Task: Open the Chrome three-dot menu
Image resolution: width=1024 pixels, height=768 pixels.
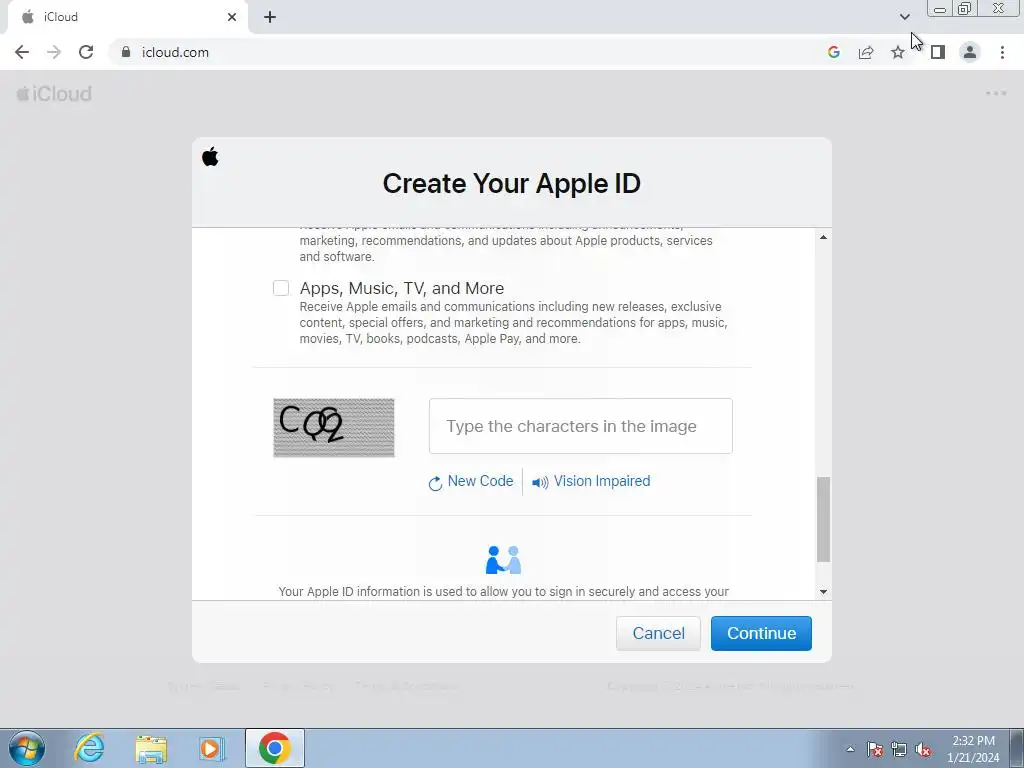Action: coord(1002,52)
